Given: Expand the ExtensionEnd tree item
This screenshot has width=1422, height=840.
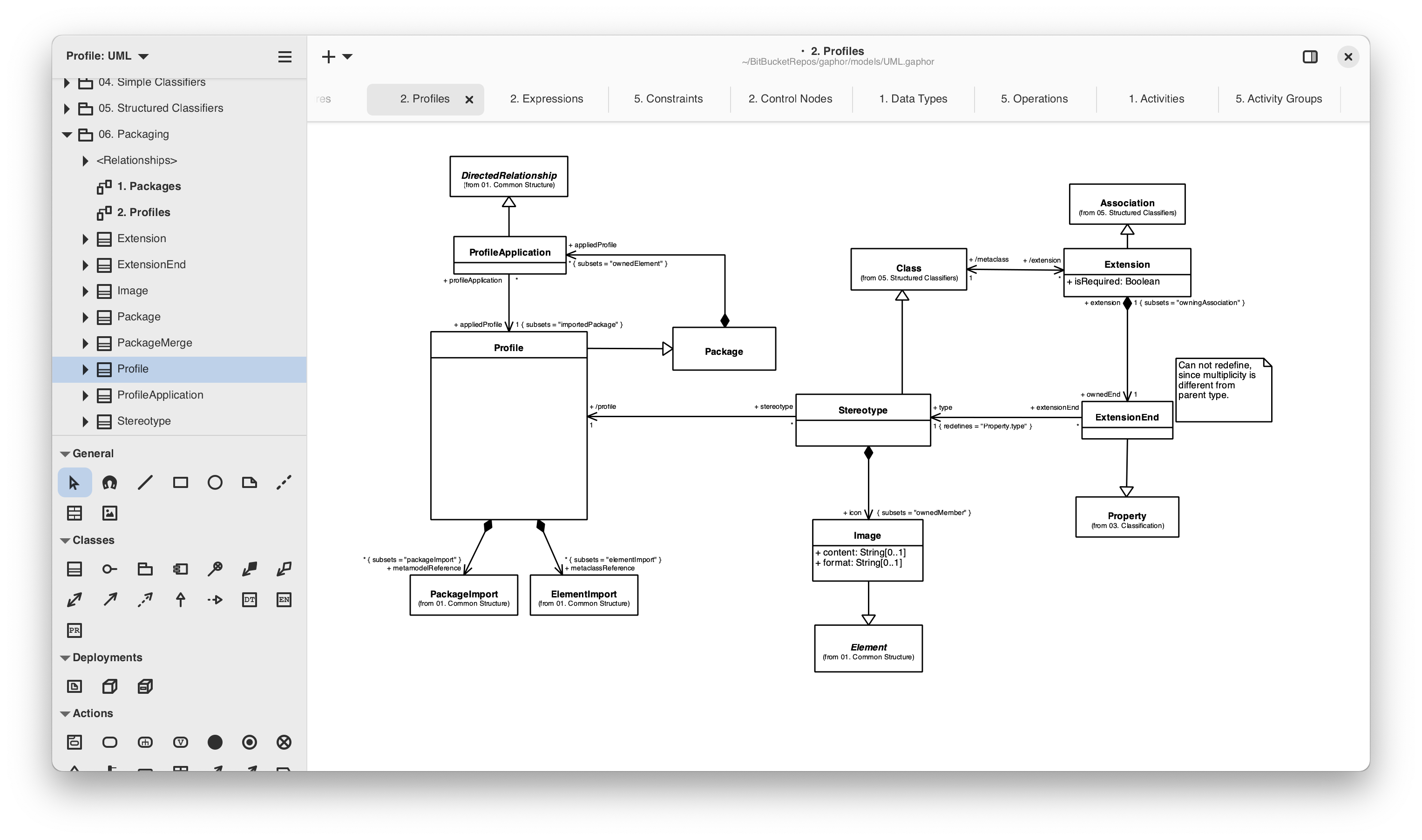Looking at the screenshot, I should click(85, 265).
